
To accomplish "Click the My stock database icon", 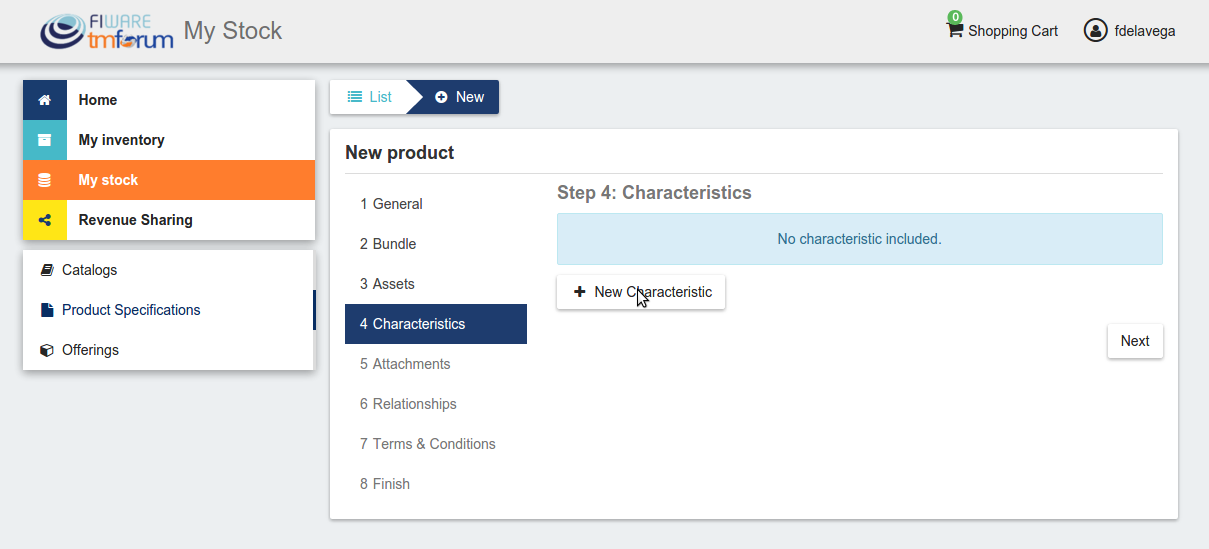I will (44, 180).
